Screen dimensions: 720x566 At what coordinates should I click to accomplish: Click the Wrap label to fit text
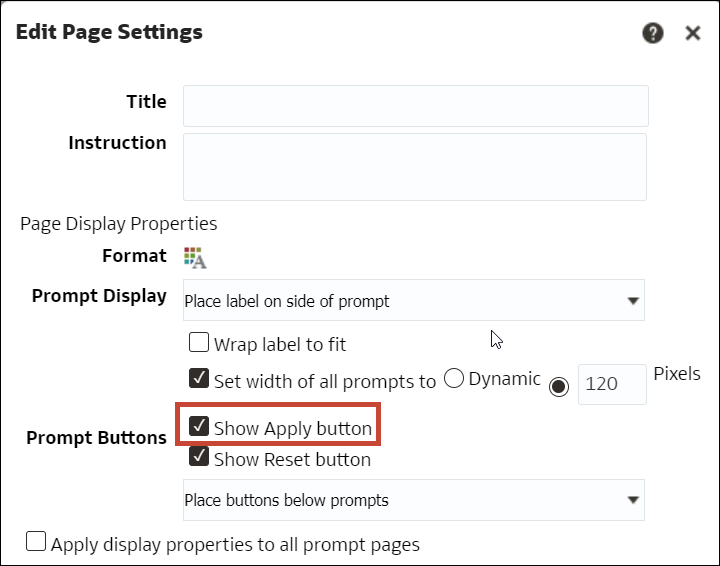point(280,345)
